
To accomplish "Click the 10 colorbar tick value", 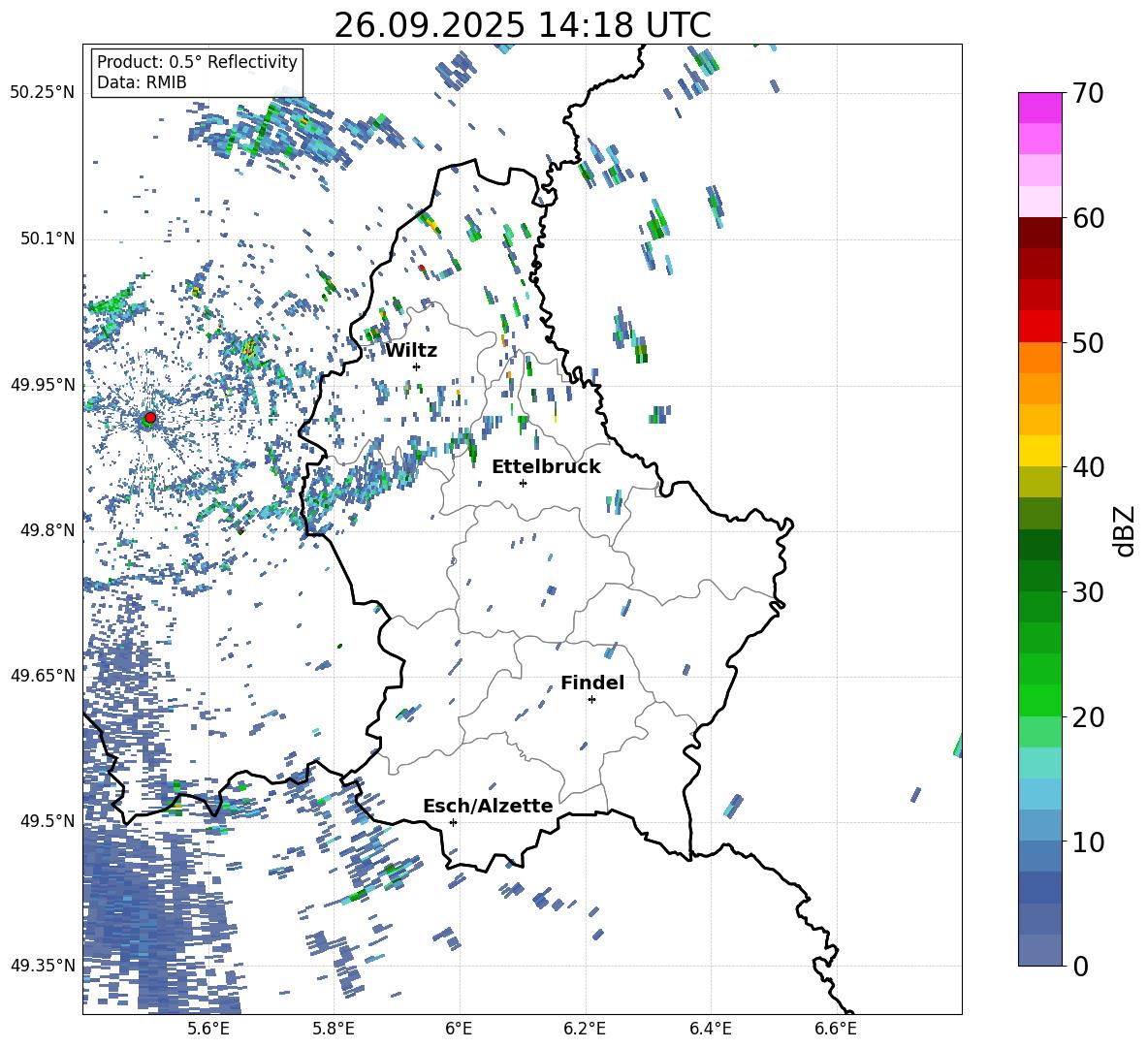I will tap(1089, 842).
